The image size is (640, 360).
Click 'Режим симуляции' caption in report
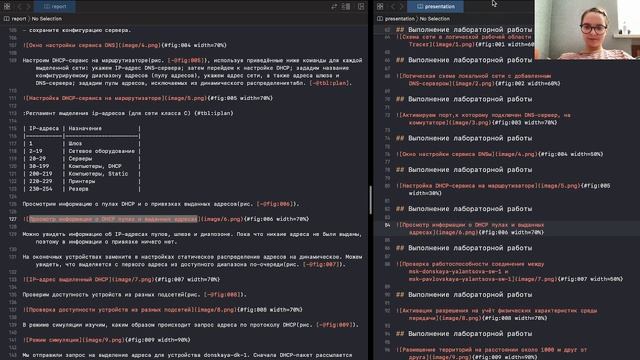coord(54,340)
